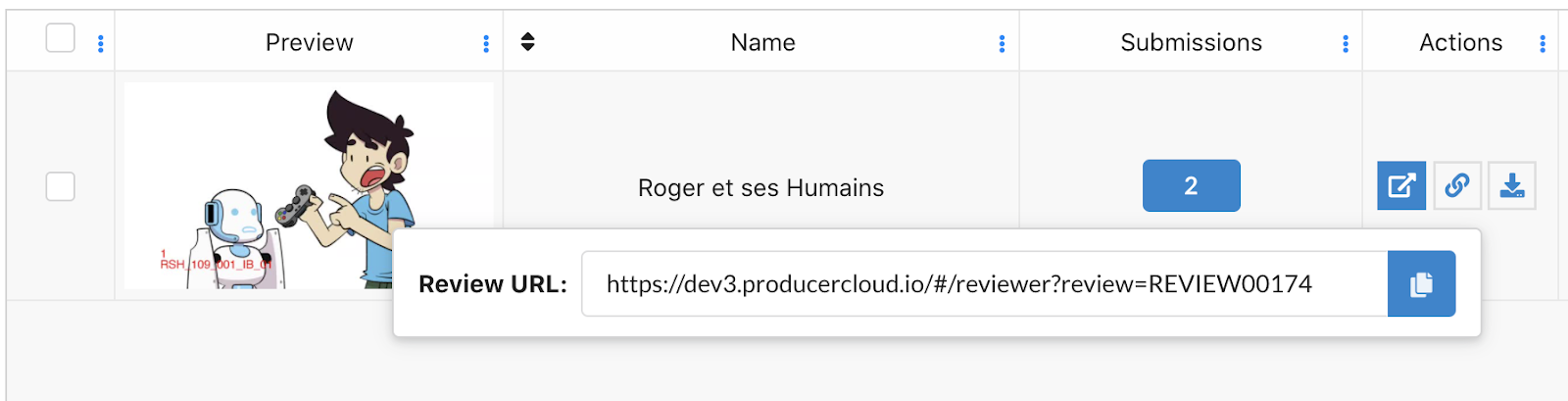Click the Name column header

click(762, 42)
